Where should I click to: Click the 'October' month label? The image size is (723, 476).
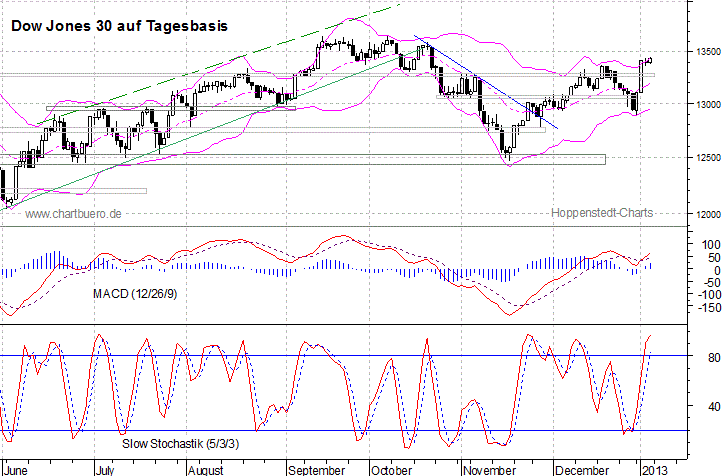(391, 470)
